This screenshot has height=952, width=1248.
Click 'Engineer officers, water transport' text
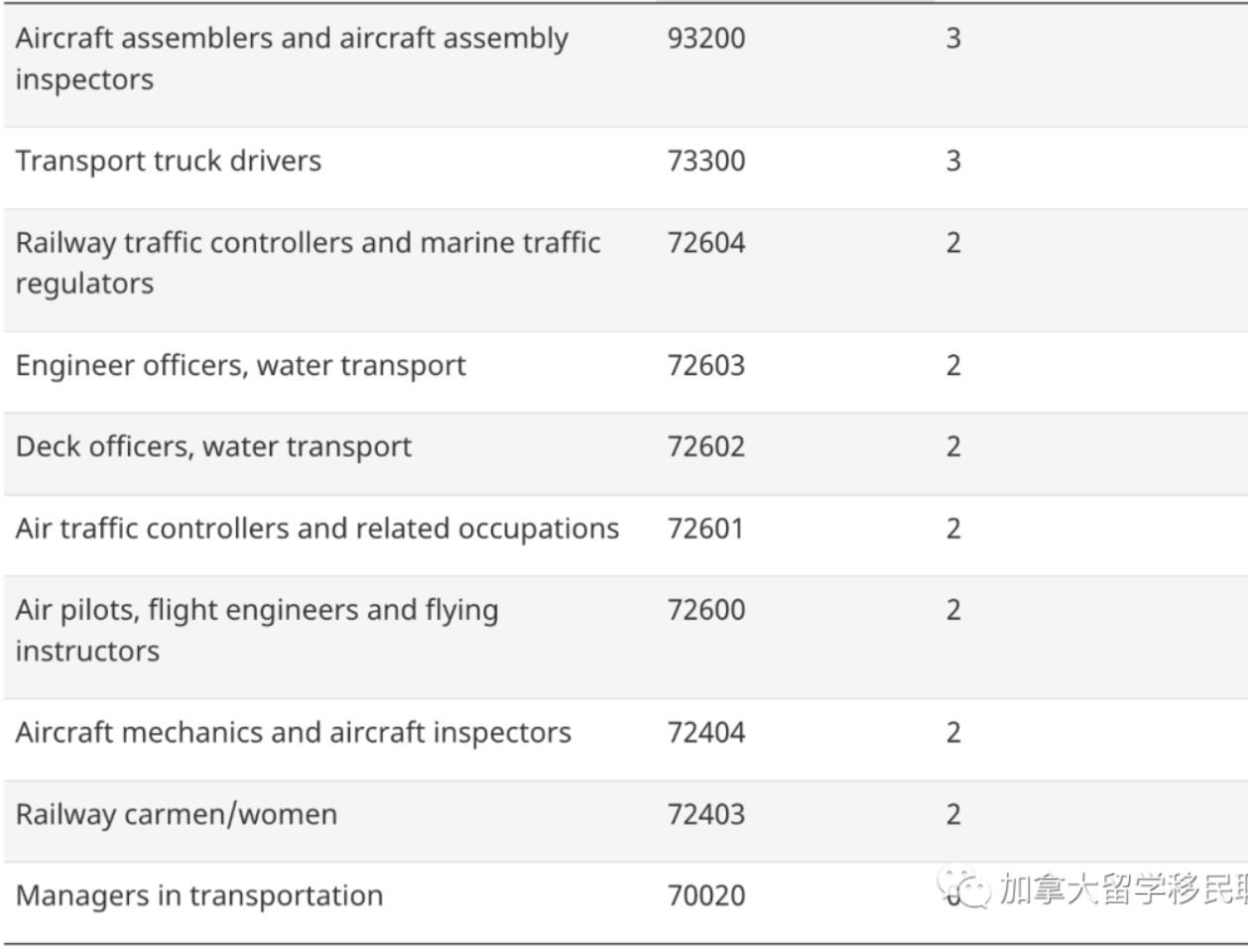(x=241, y=366)
